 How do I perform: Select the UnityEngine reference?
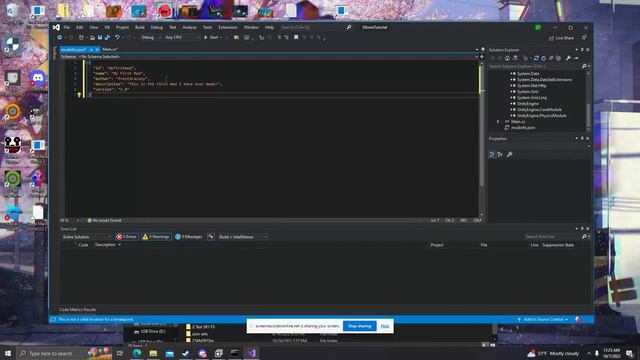point(527,104)
